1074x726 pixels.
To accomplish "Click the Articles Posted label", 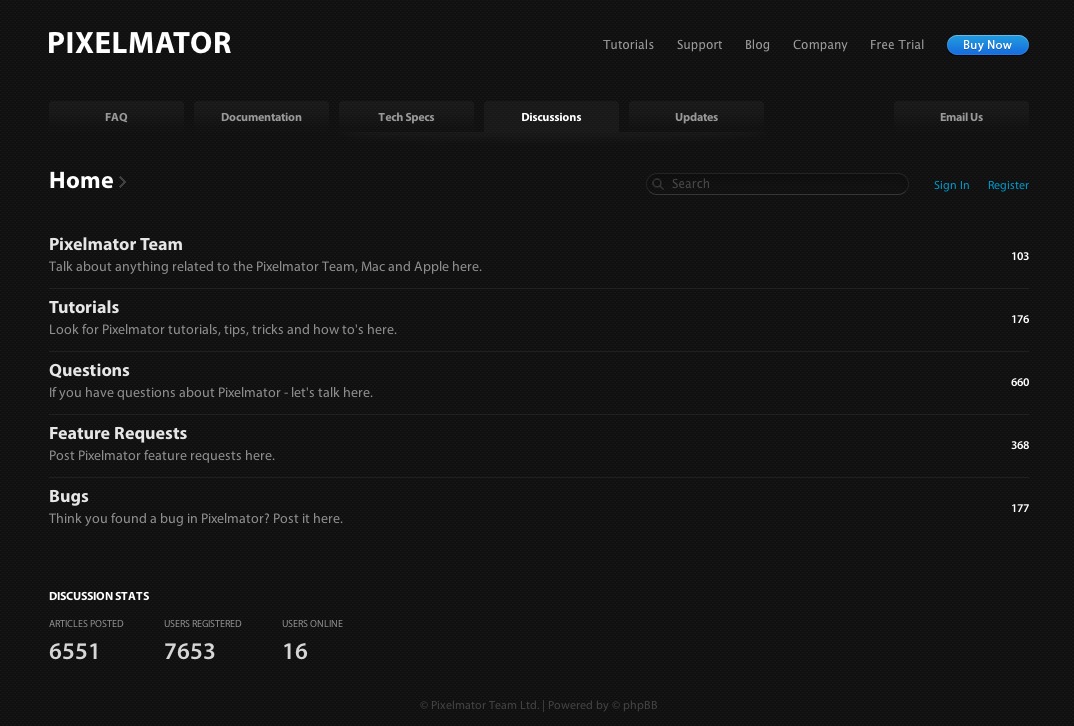I will pyautogui.click(x=86, y=624).
